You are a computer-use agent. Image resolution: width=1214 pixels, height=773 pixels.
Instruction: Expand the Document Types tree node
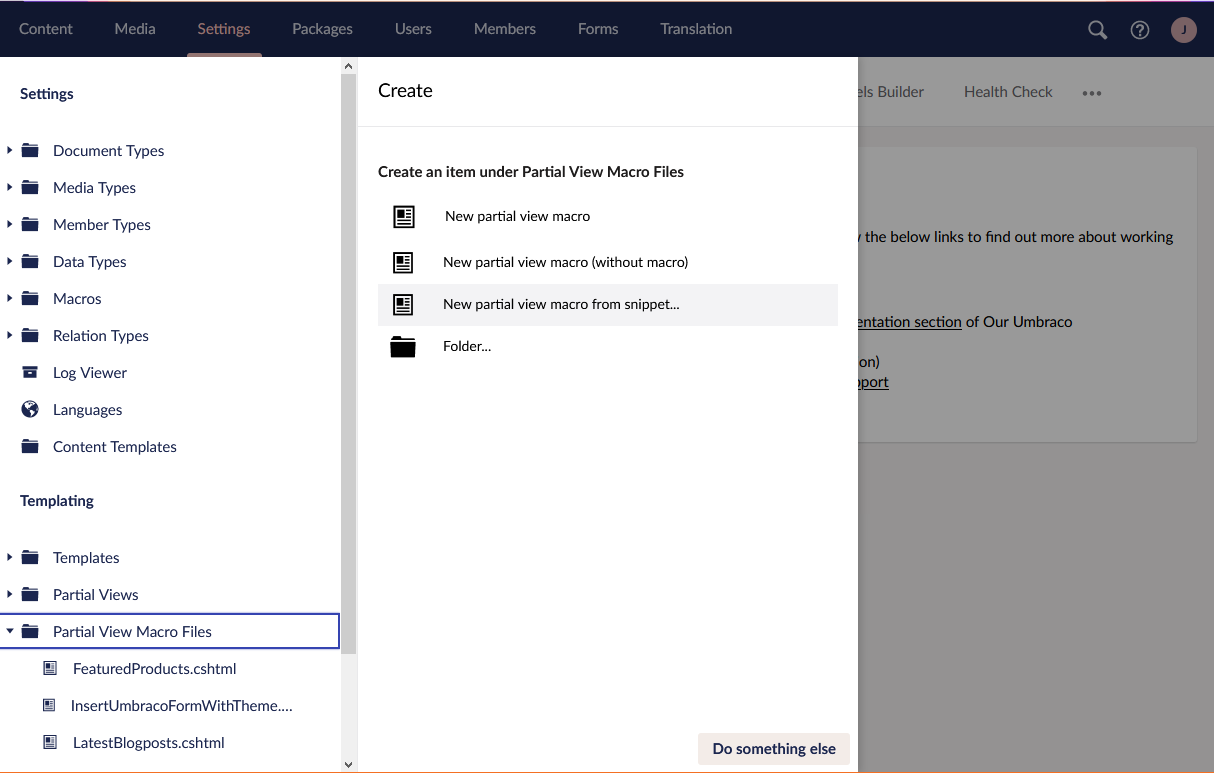10,151
